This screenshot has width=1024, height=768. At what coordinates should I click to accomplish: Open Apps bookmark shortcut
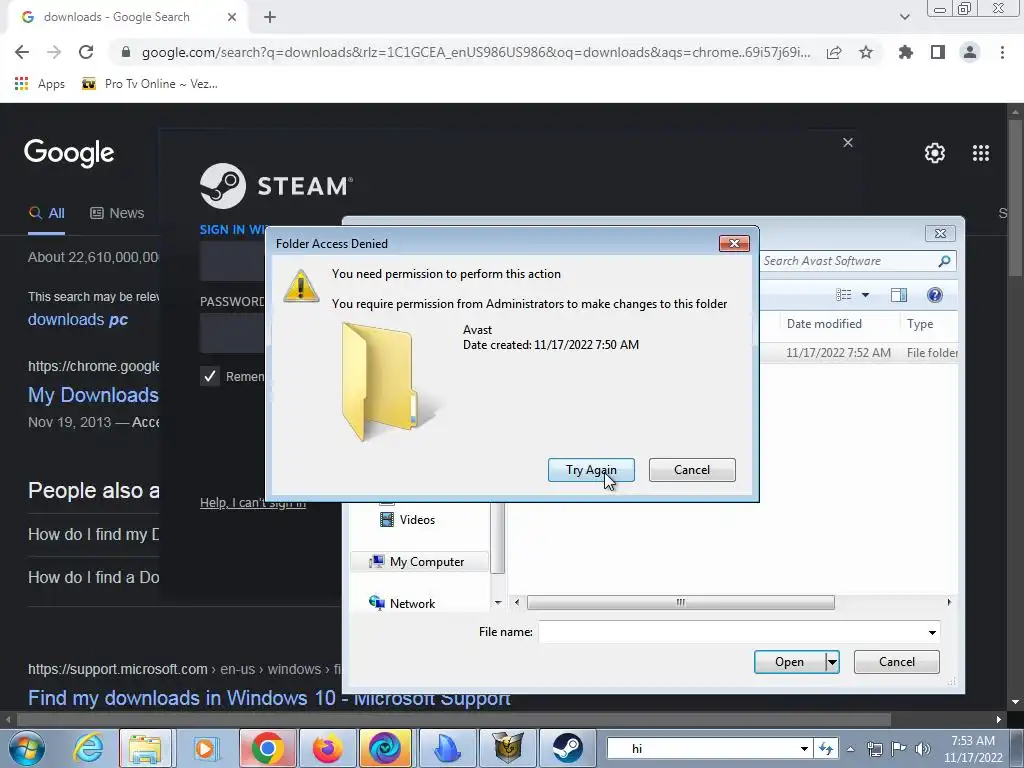(40, 84)
